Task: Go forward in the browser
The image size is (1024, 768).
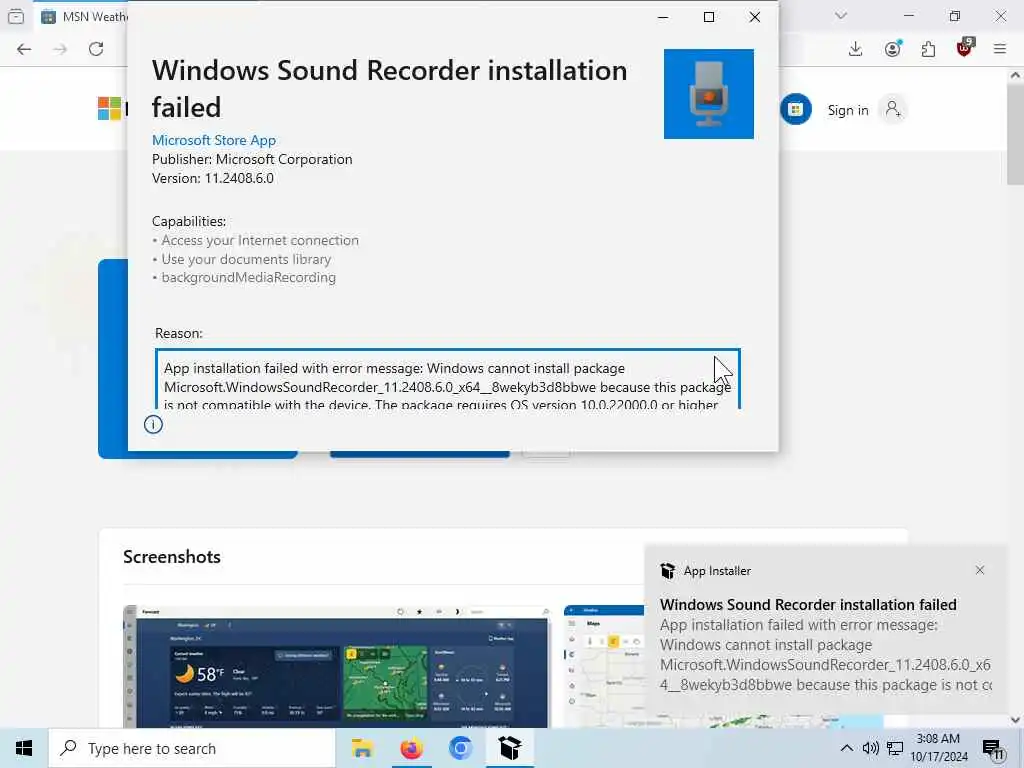Action: 60,49
